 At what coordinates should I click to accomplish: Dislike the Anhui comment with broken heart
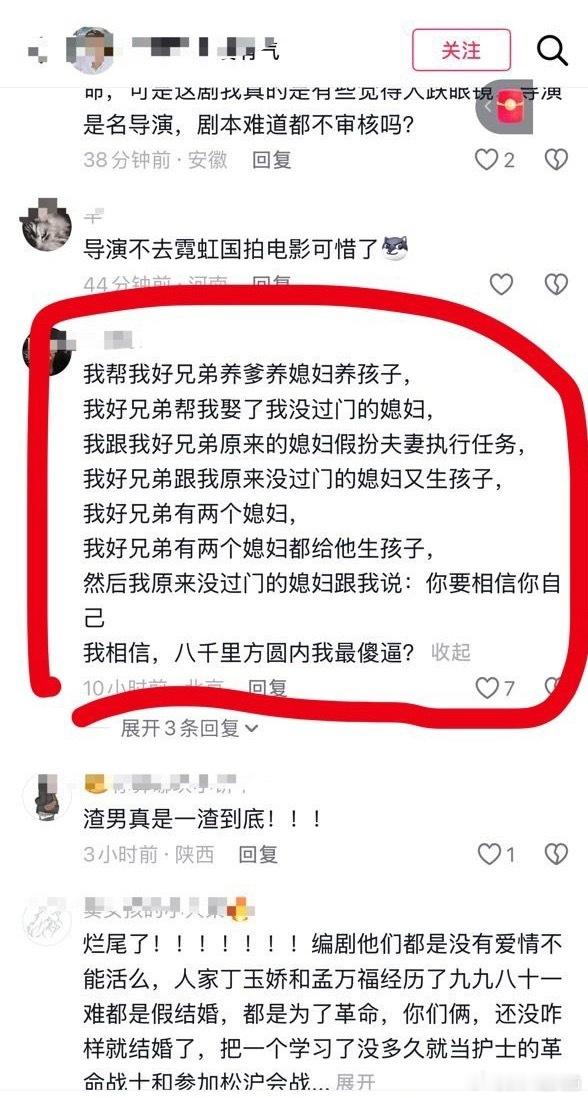point(556,160)
